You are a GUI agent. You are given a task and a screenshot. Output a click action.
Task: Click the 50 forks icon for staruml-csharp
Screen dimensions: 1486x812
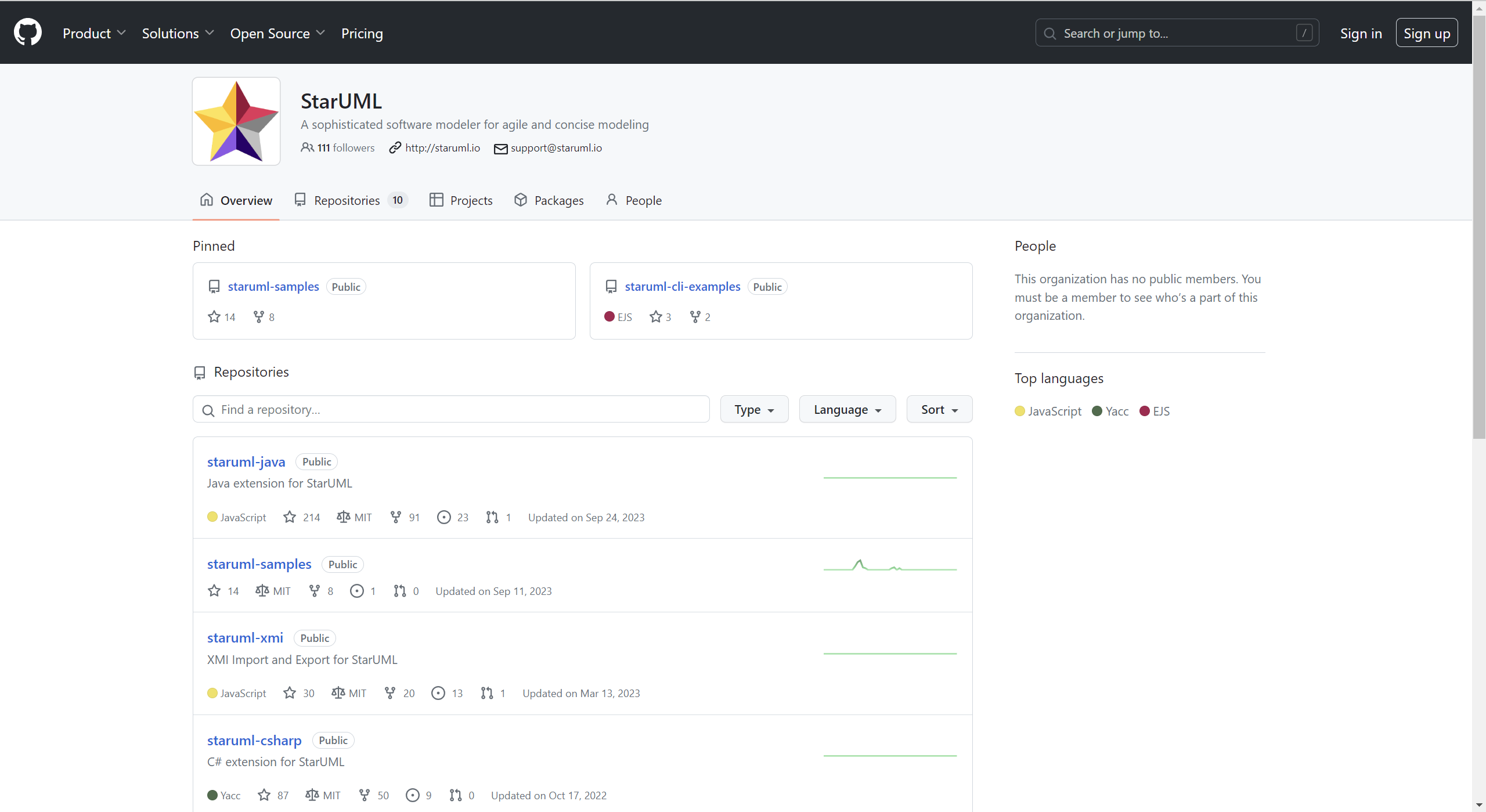(x=365, y=795)
